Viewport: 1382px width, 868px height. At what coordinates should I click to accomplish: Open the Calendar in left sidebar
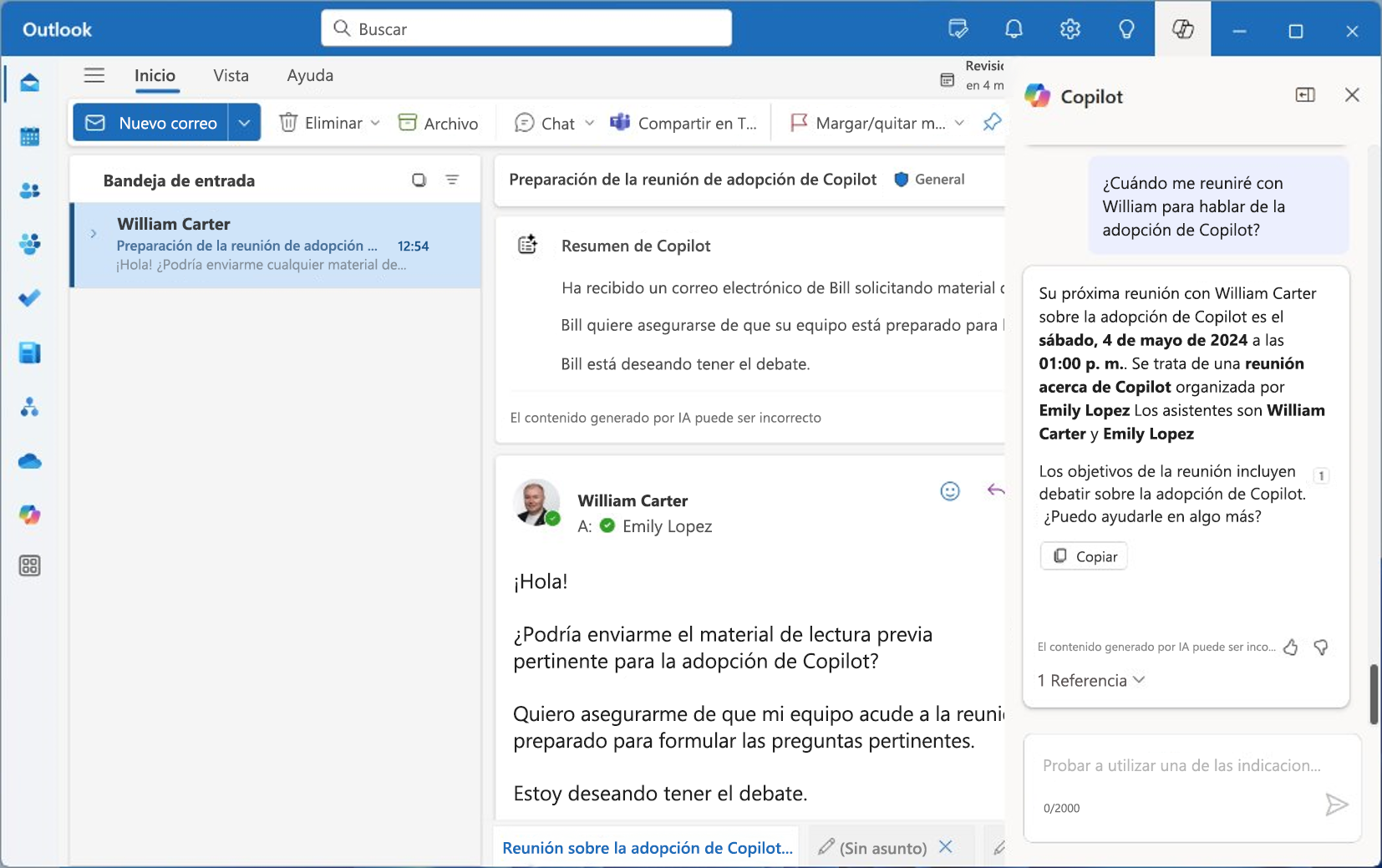30,136
